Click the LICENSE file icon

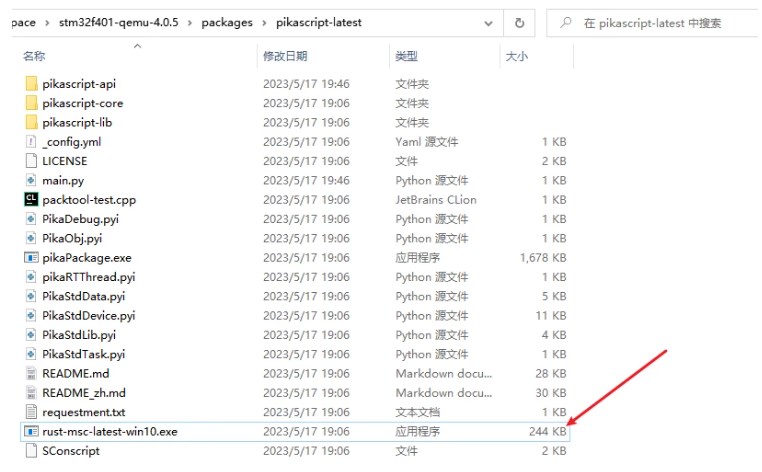[31, 161]
